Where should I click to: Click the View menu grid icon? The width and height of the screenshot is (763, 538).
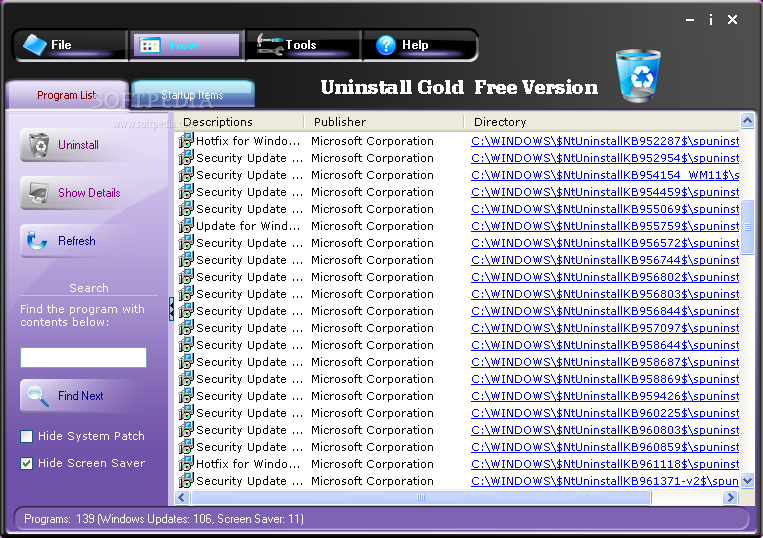(x=150, y=46)
